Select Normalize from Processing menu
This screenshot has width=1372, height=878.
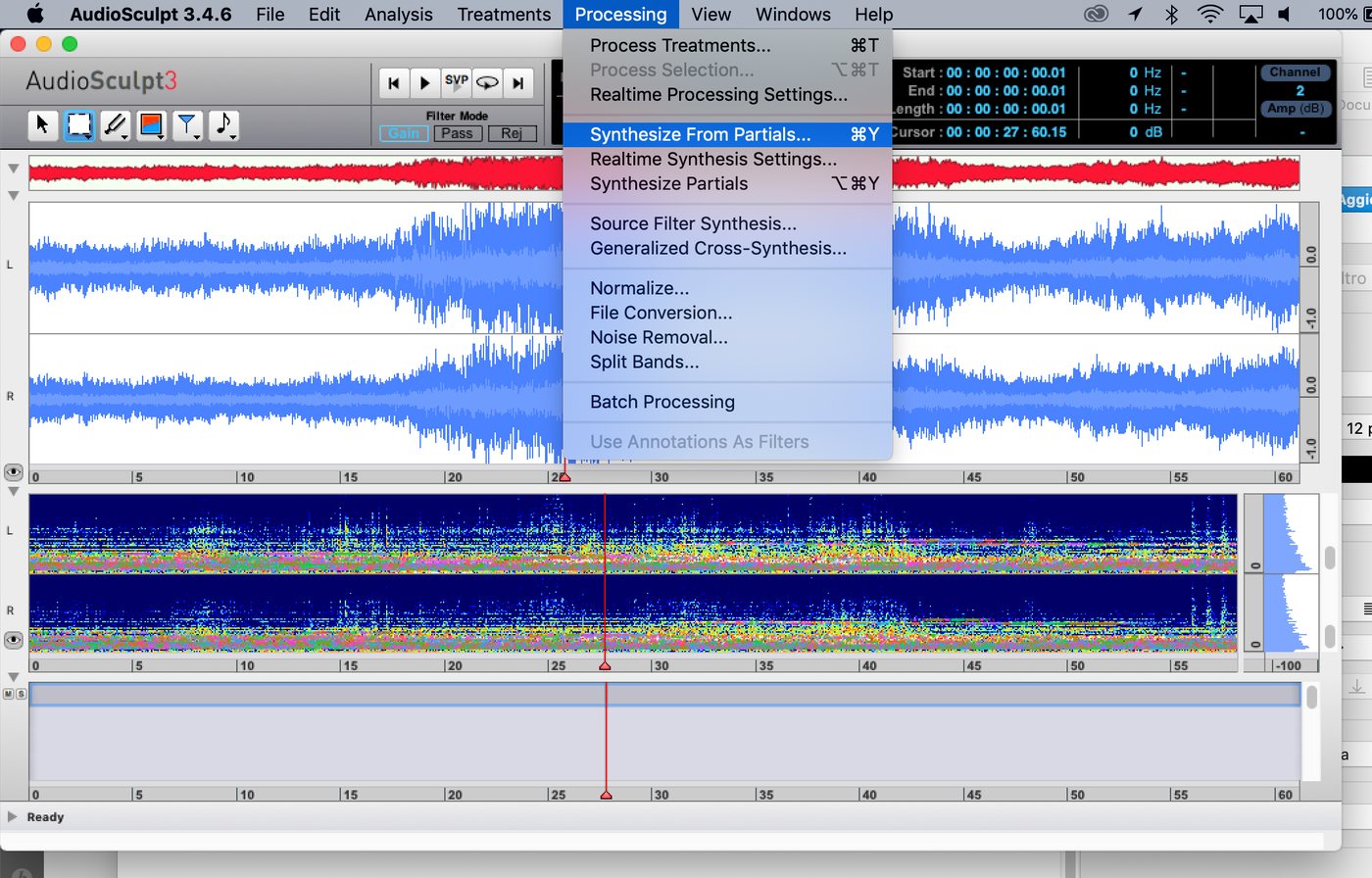click(727, 288)
